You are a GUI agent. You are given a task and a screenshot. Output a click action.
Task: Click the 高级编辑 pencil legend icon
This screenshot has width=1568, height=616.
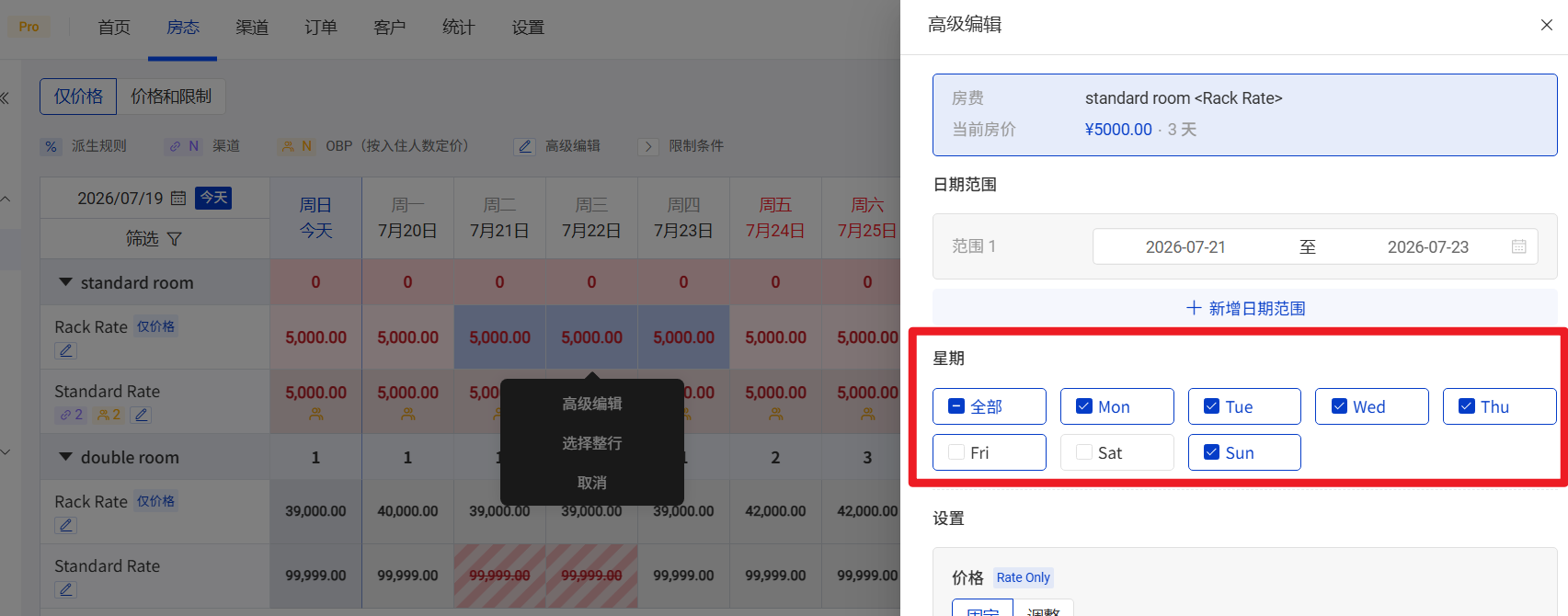pos(525,146)
